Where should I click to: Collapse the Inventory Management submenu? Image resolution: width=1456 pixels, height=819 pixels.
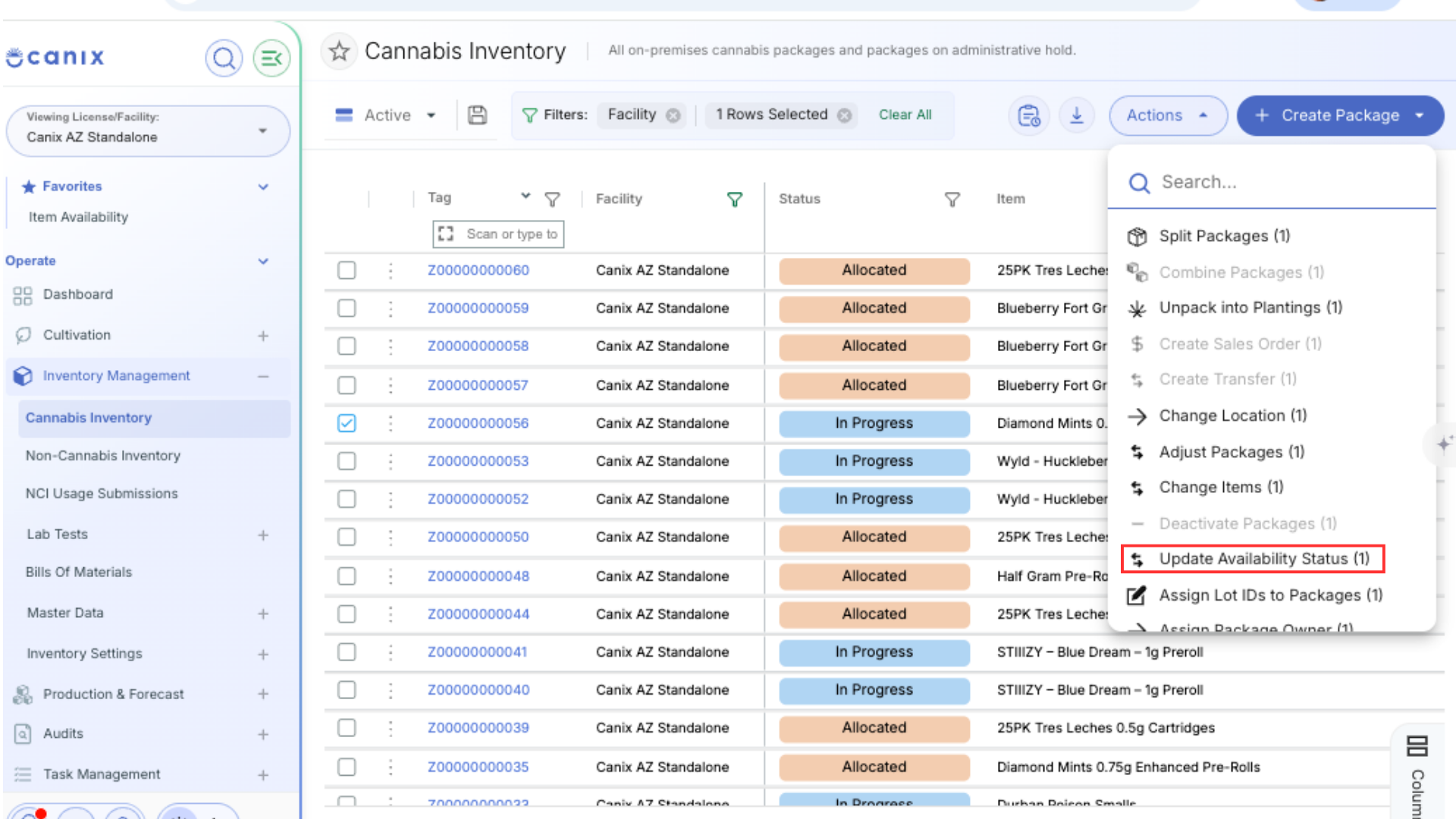tap(263, 377)
